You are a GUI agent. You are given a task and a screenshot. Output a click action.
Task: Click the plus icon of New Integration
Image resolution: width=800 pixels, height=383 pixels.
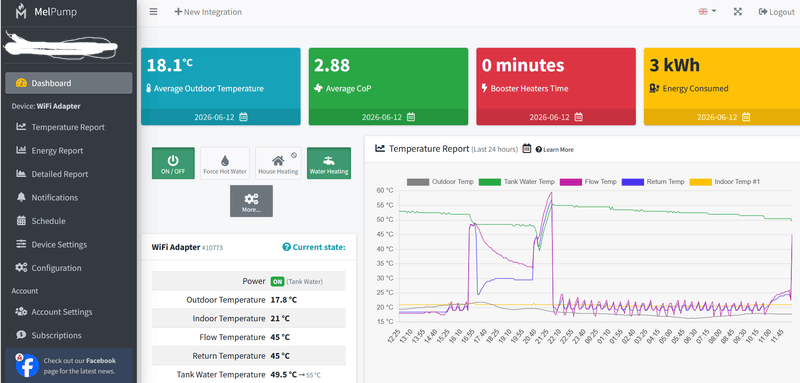(178, 12)
